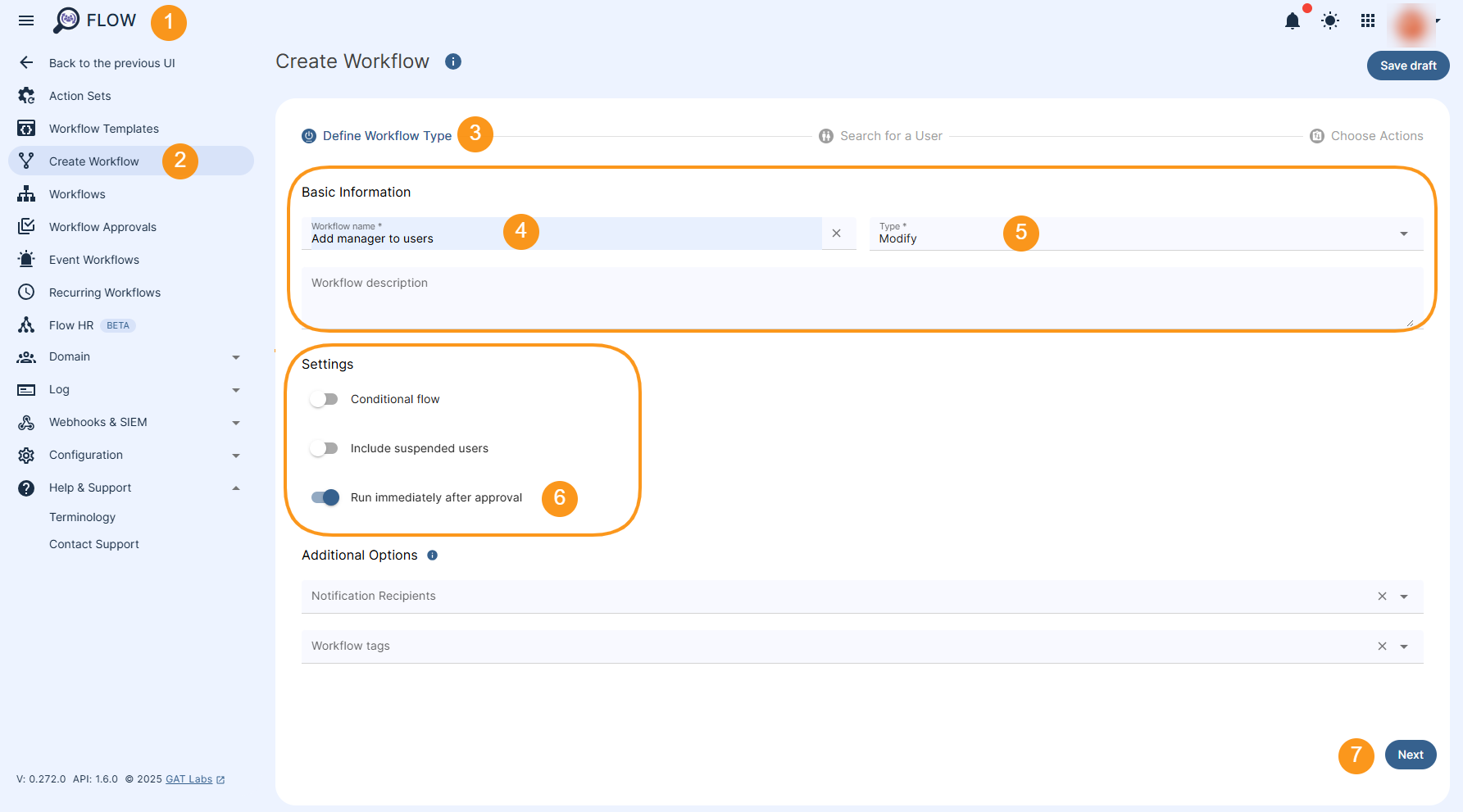Viewport: 1463px width, 812px height.
Task: Select the Recurring Workflows clock icon
Action: 26,292
